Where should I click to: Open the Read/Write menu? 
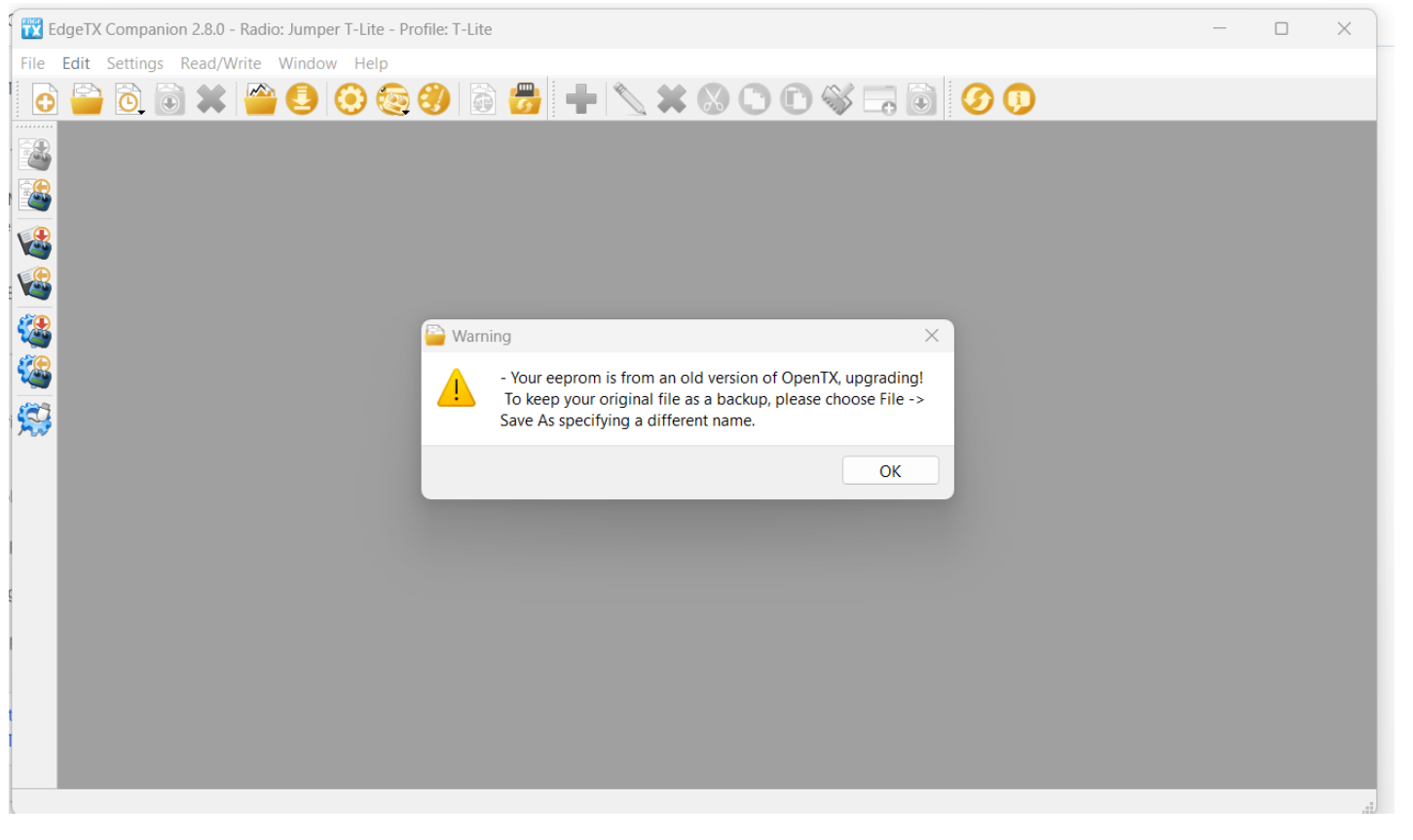point(220,63)
